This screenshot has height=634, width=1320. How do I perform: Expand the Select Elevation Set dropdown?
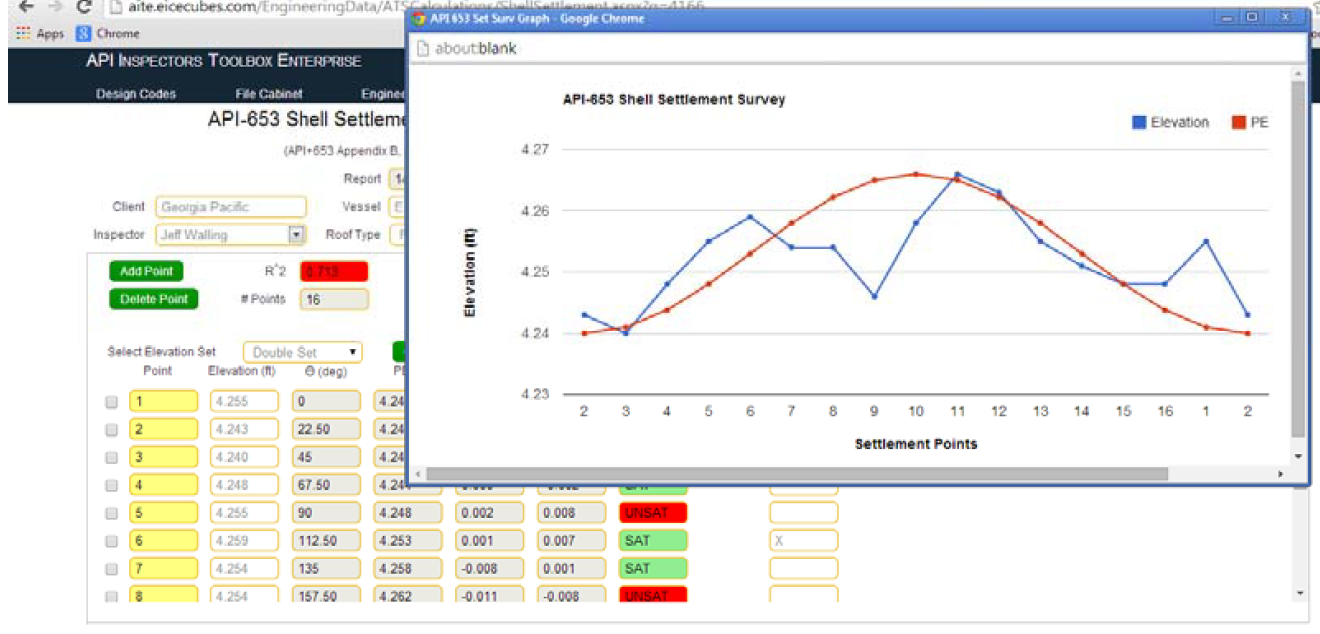(x=302, y=352)
